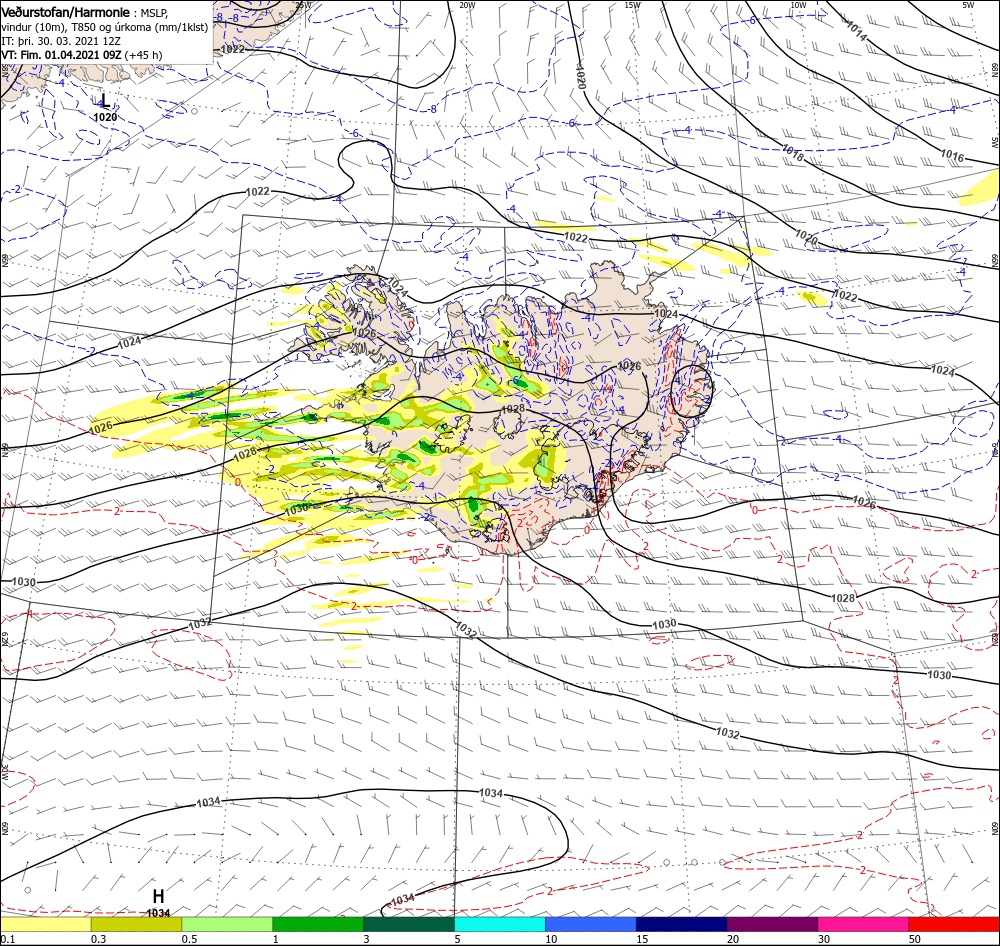Click the 'L' low pressure marker
Viewport: 1000px width, 946px height.
[x=105, y=101]
